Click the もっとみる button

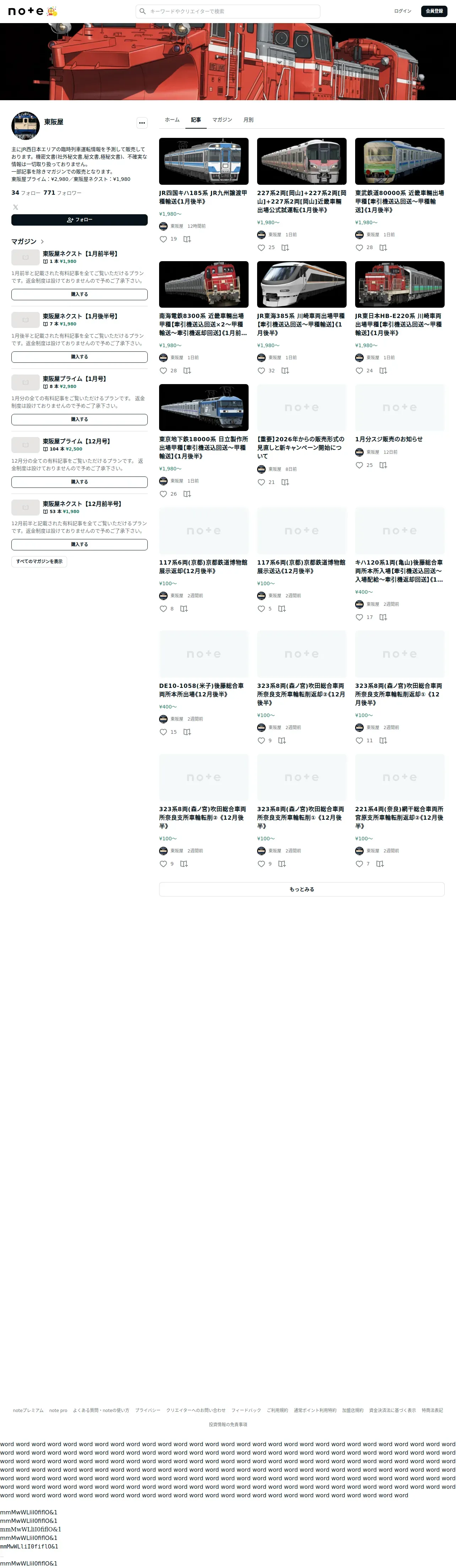[302, 889]
